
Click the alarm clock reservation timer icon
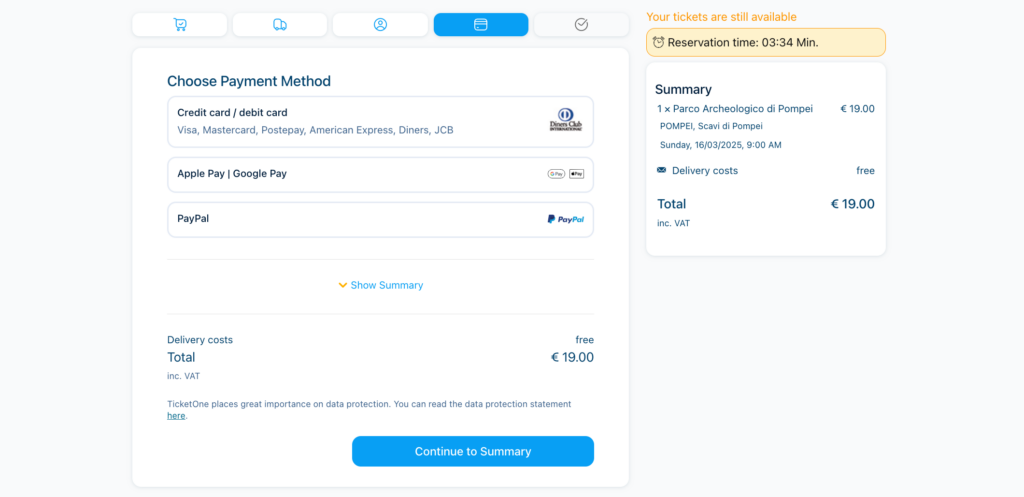[658, 42]
